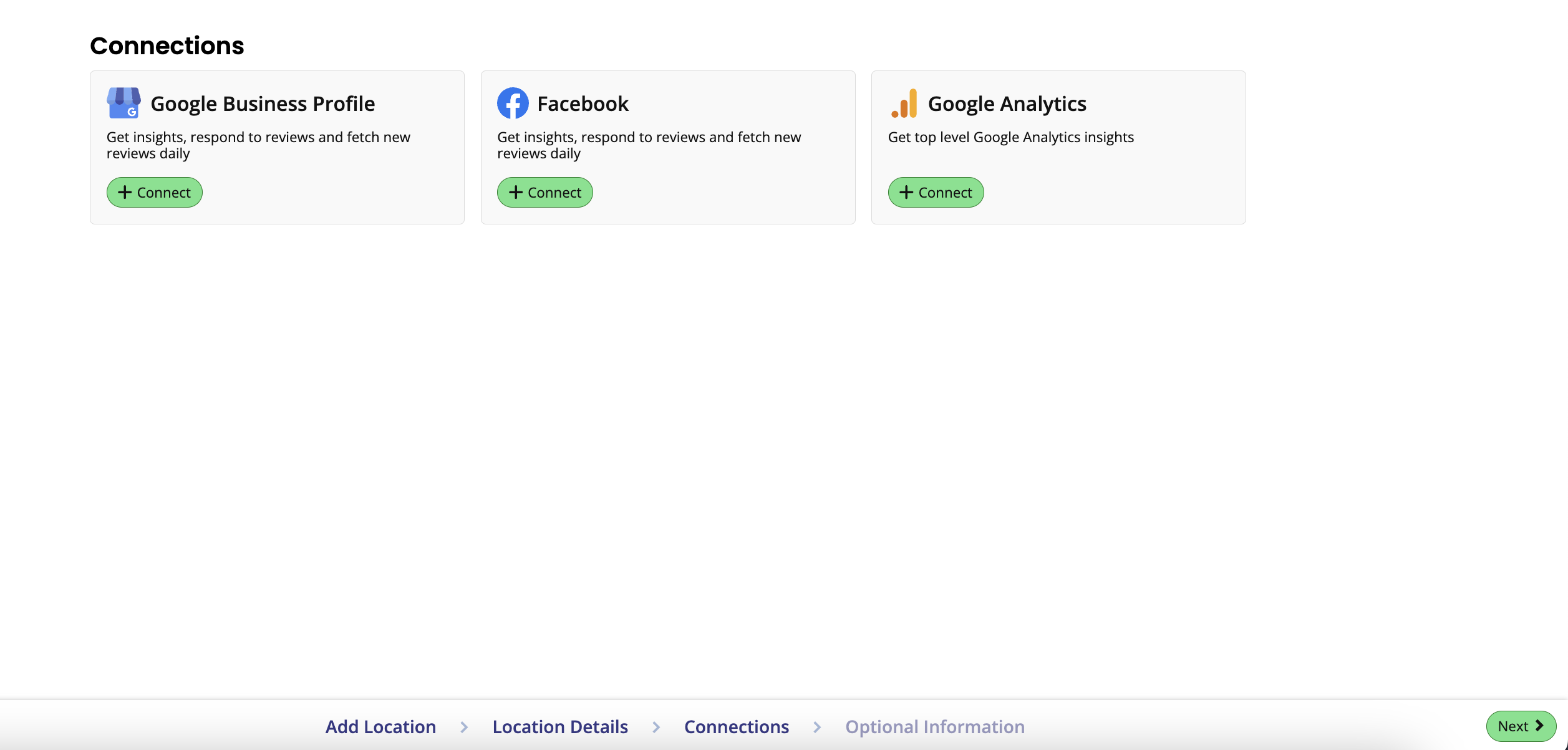Click the Facebook logo icon
Image resolution: width=1568 pixels, height=750 pixels.
pyautogui.click(x=513, y=103)
